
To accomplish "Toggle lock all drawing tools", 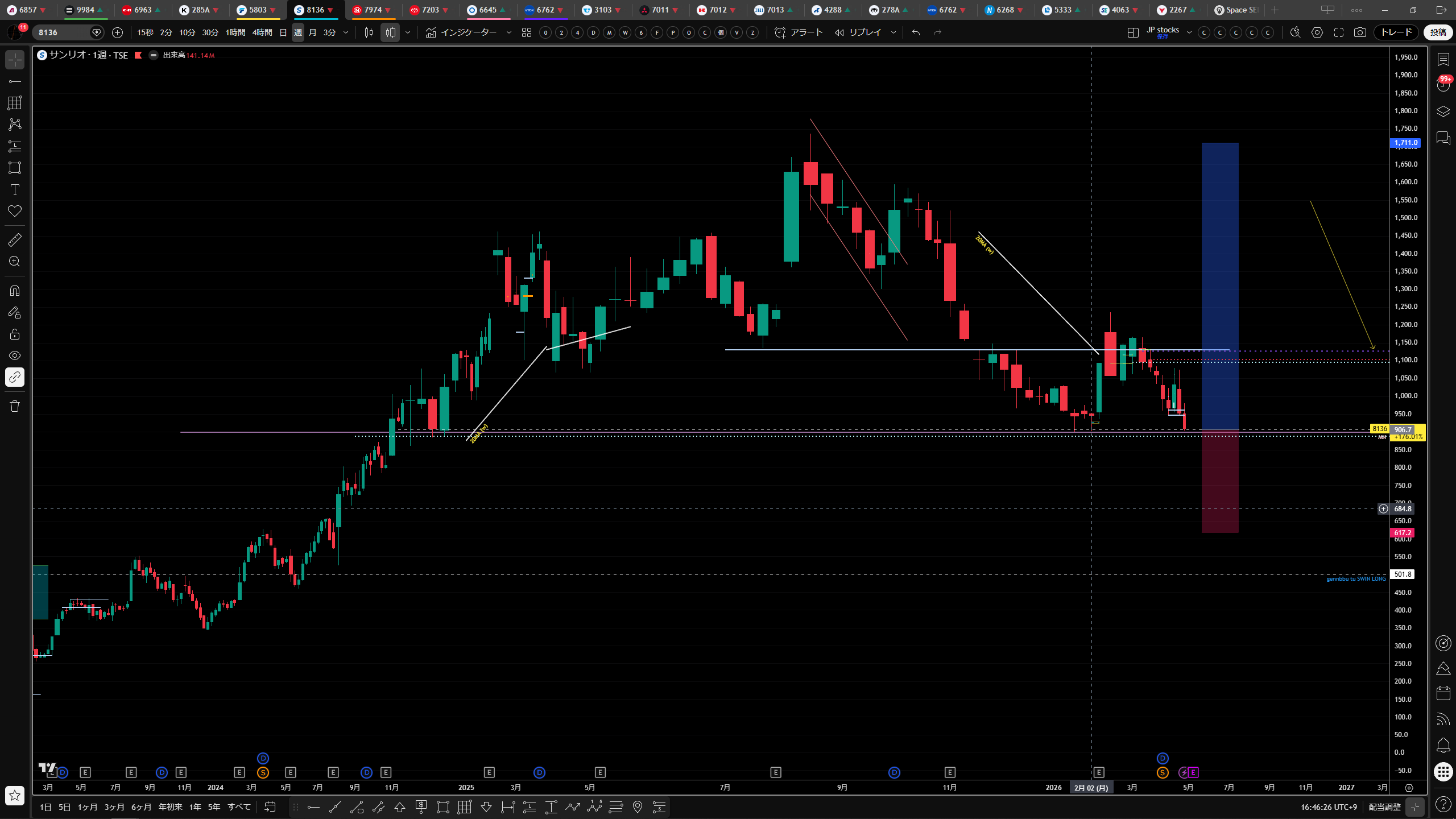I will click(x=15, y=334).
